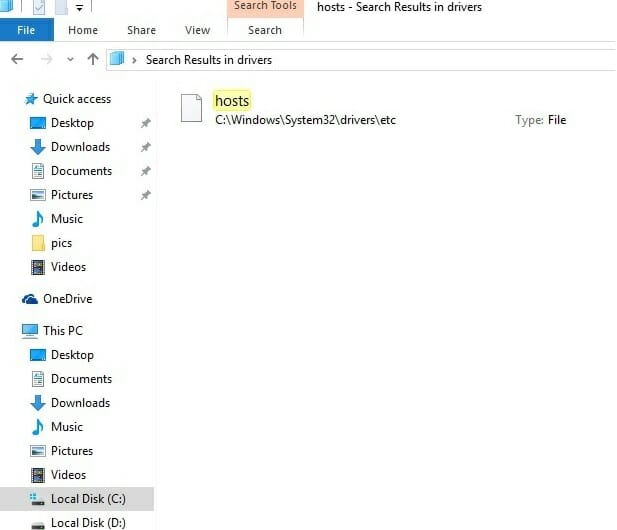617x530 pixels.
Task: Click the 'Type: File' detail text
Action: coord(541,120)
